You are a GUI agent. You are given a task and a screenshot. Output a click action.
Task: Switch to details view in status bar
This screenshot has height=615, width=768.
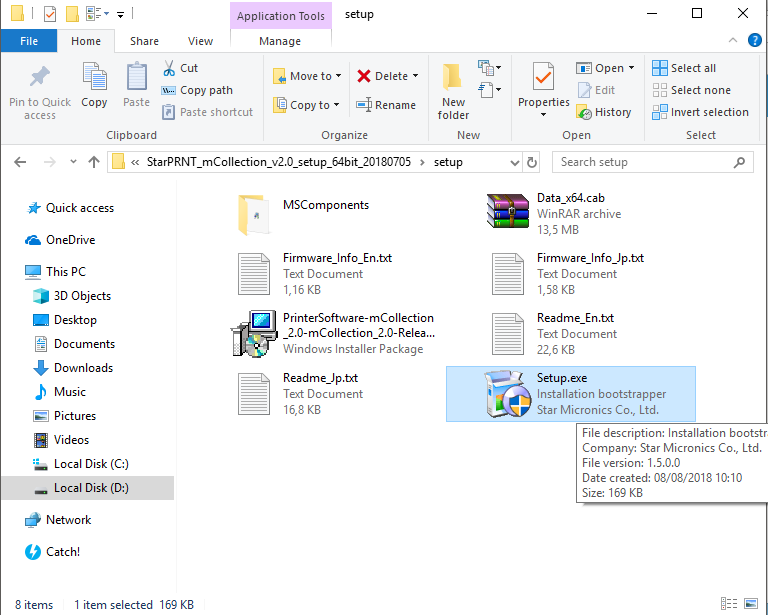(x=729, y=604)
